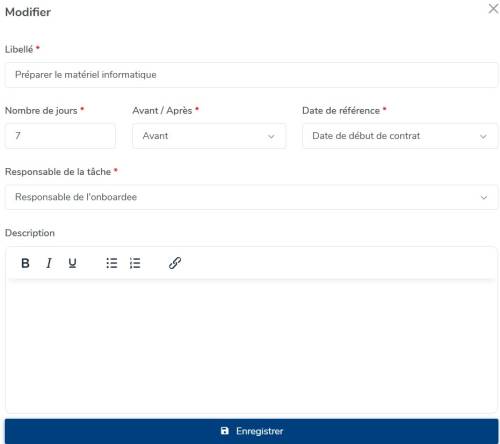Insert a bulleted list in description
Viewport: 500px width, 444px height.
coord(112,263)
